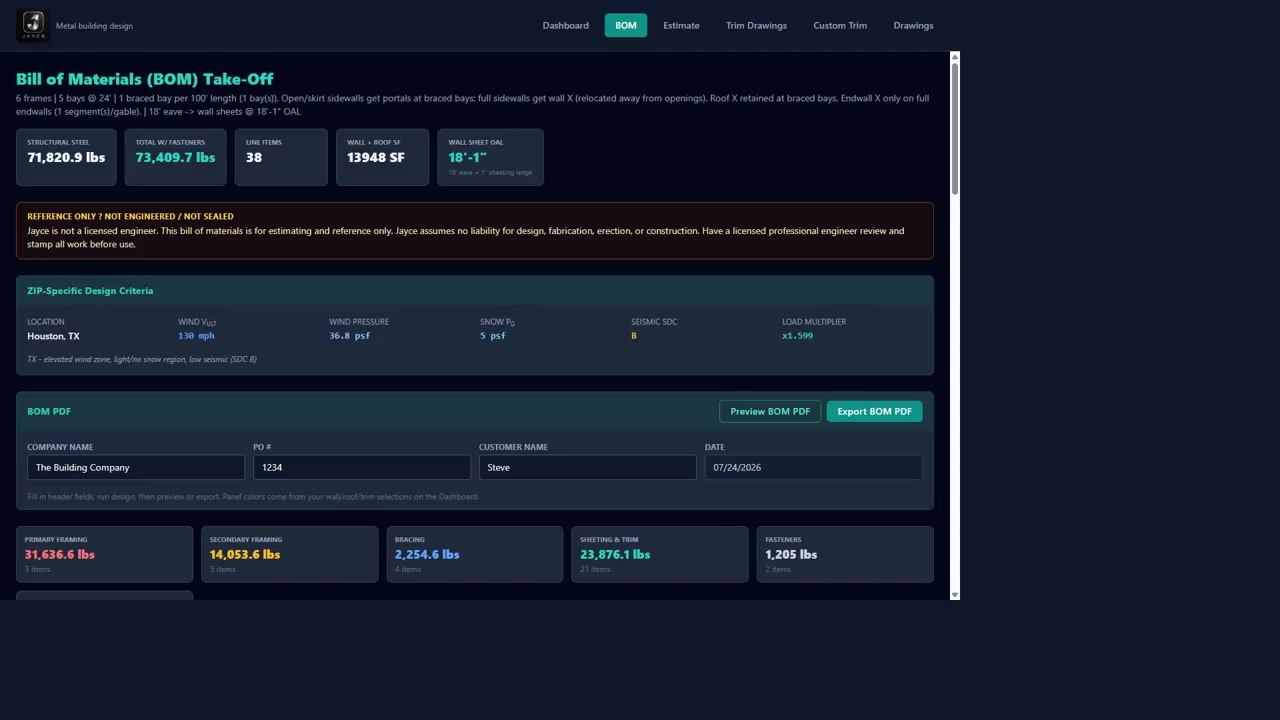Click the Jayce logo icon
The height and width of the screenshot is (720, 1280).
[x=33, y=25]
